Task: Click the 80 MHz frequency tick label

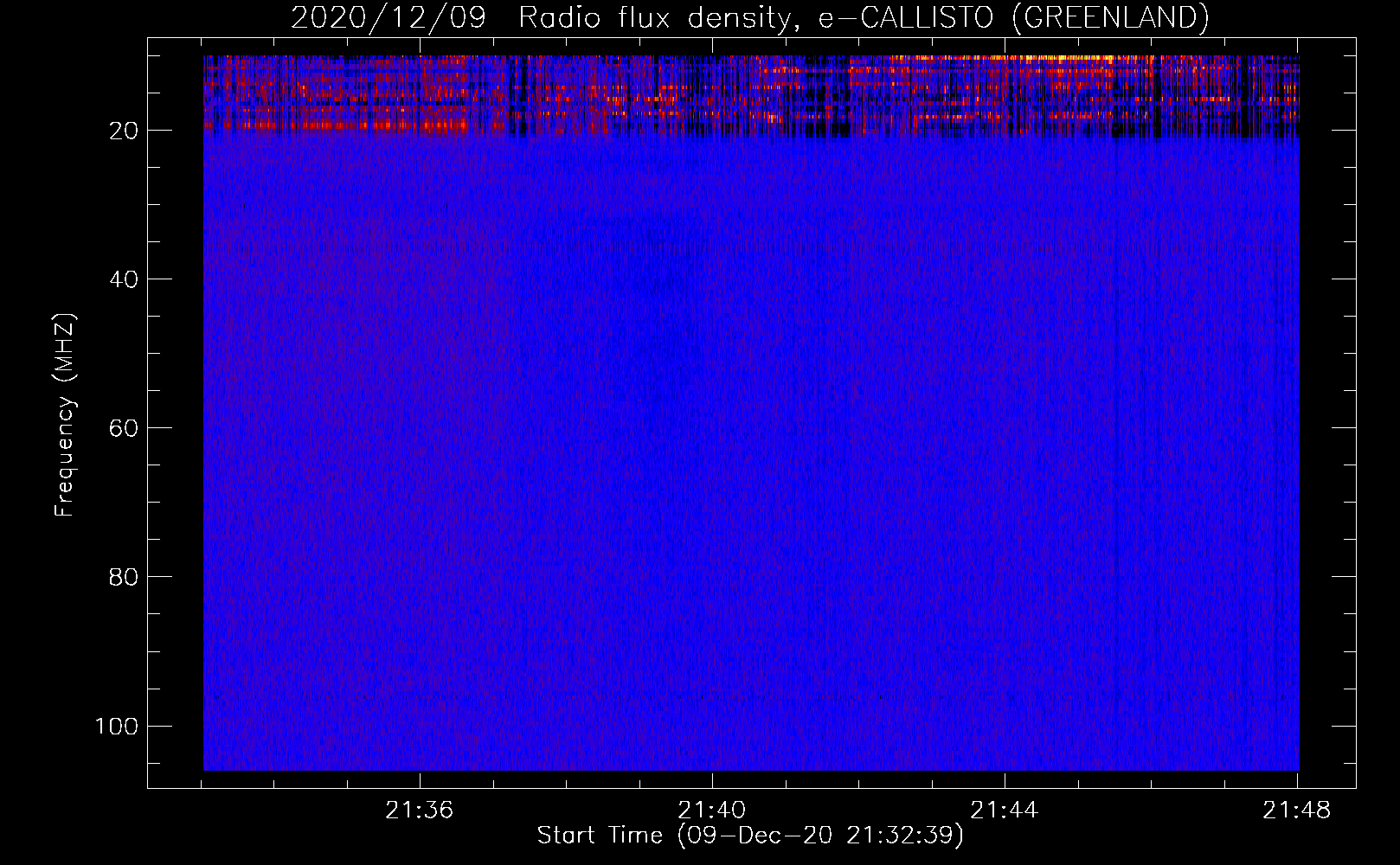Action: pos(124,577)
